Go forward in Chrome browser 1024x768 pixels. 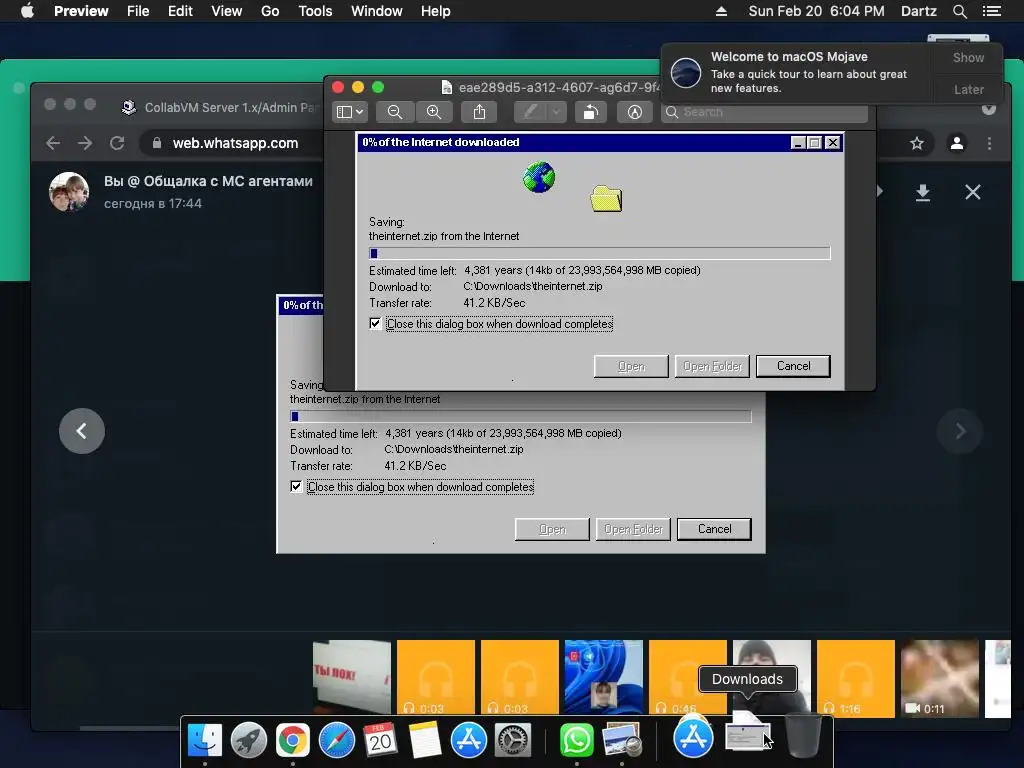[85, 143]
